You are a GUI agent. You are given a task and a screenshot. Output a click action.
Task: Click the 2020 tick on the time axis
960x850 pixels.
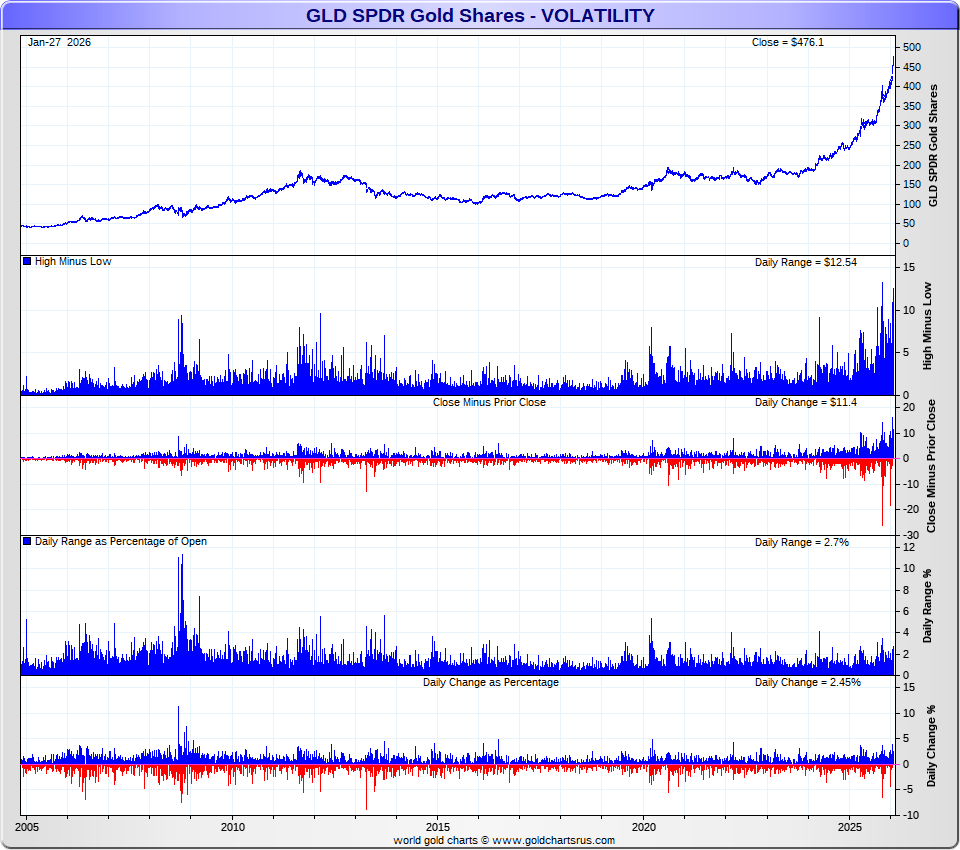644,827
